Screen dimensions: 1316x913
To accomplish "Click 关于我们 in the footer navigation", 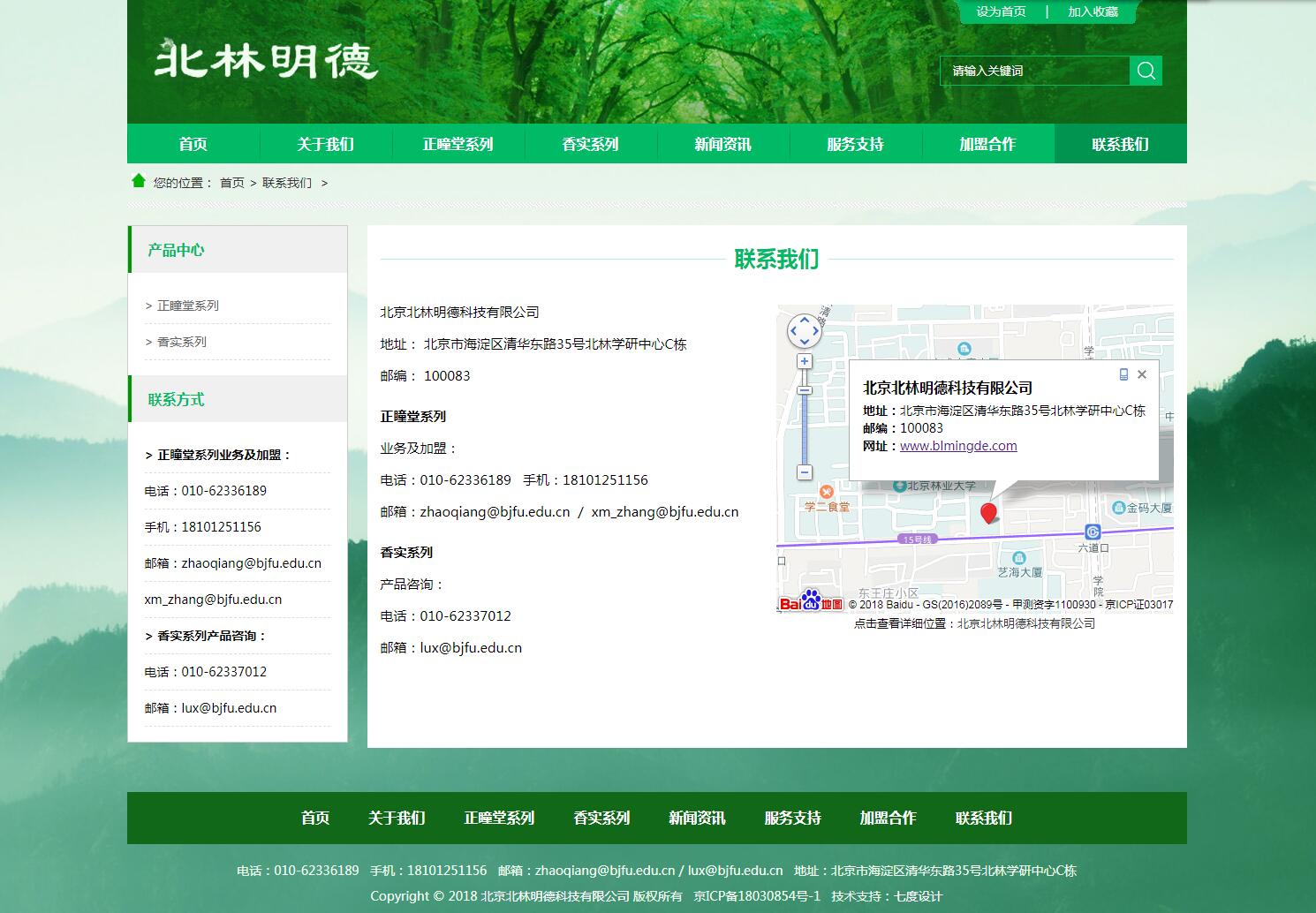I will click(397, 818).
